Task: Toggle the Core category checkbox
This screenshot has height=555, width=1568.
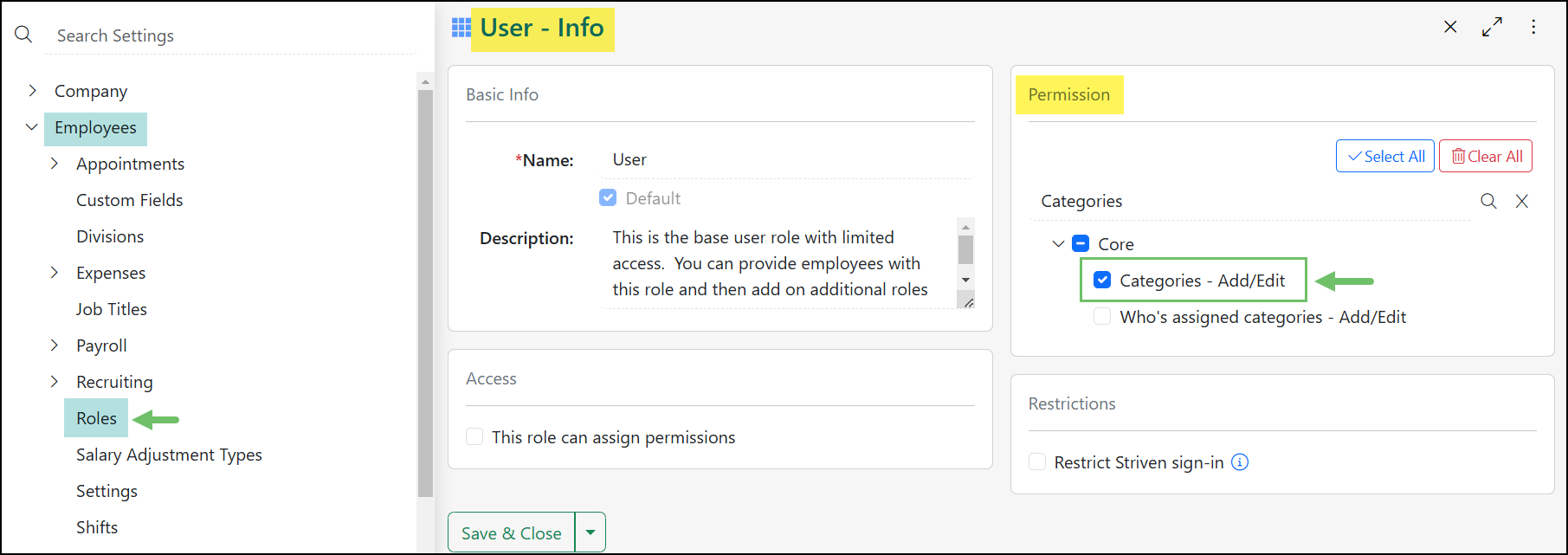Action: click(x=1081, y=244)
